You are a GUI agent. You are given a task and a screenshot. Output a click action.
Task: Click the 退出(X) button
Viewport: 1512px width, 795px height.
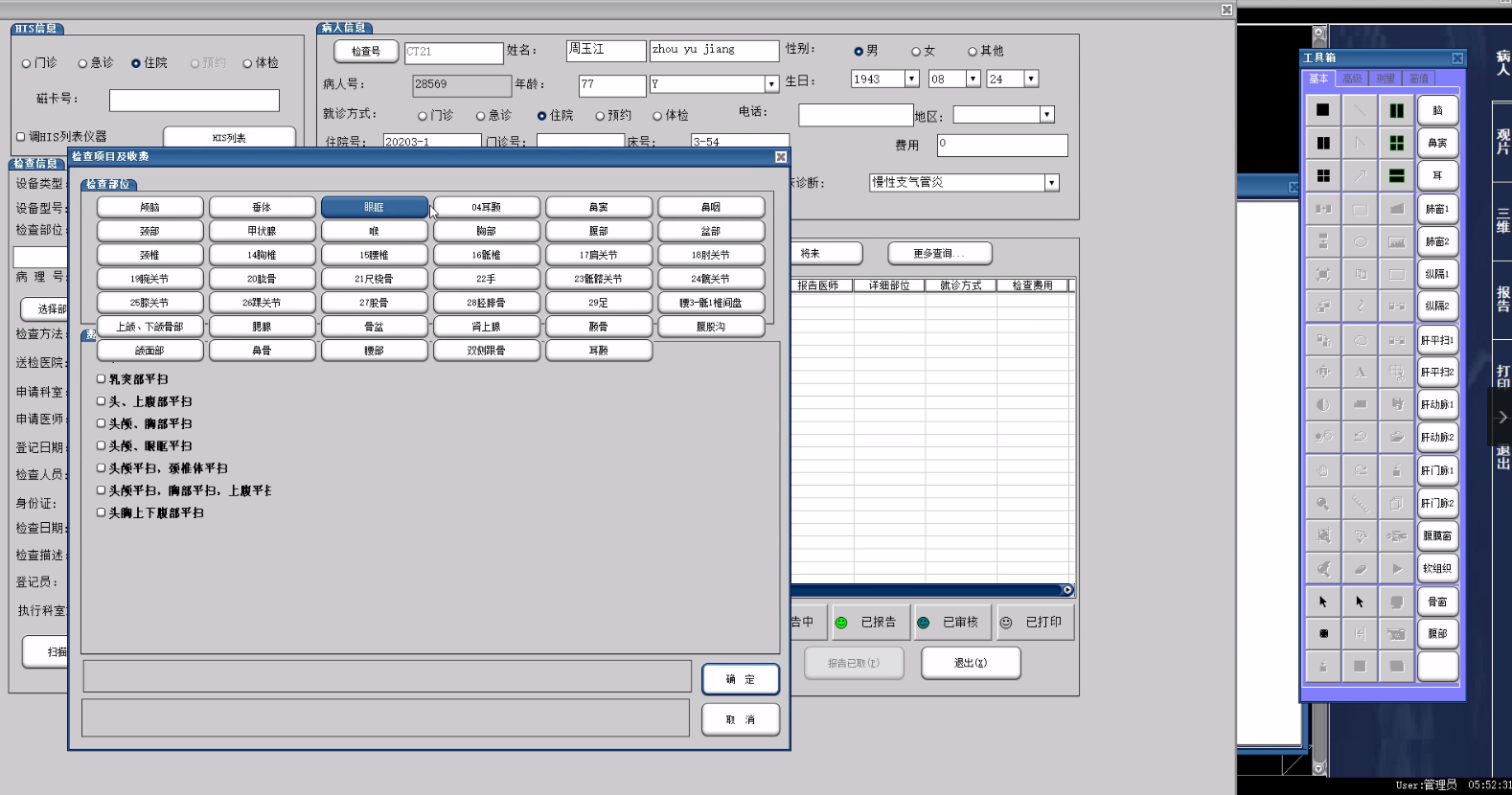click(x=971, y=663)
